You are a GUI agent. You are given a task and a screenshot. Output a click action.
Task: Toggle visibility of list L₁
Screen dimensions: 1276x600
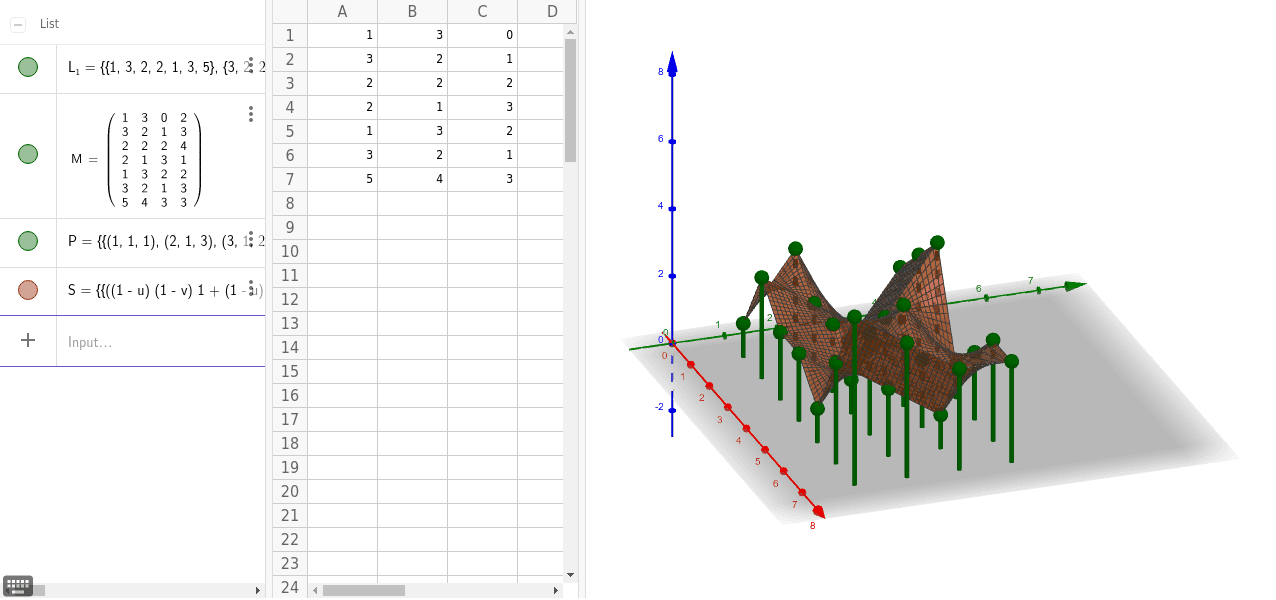tap(28, 67)
